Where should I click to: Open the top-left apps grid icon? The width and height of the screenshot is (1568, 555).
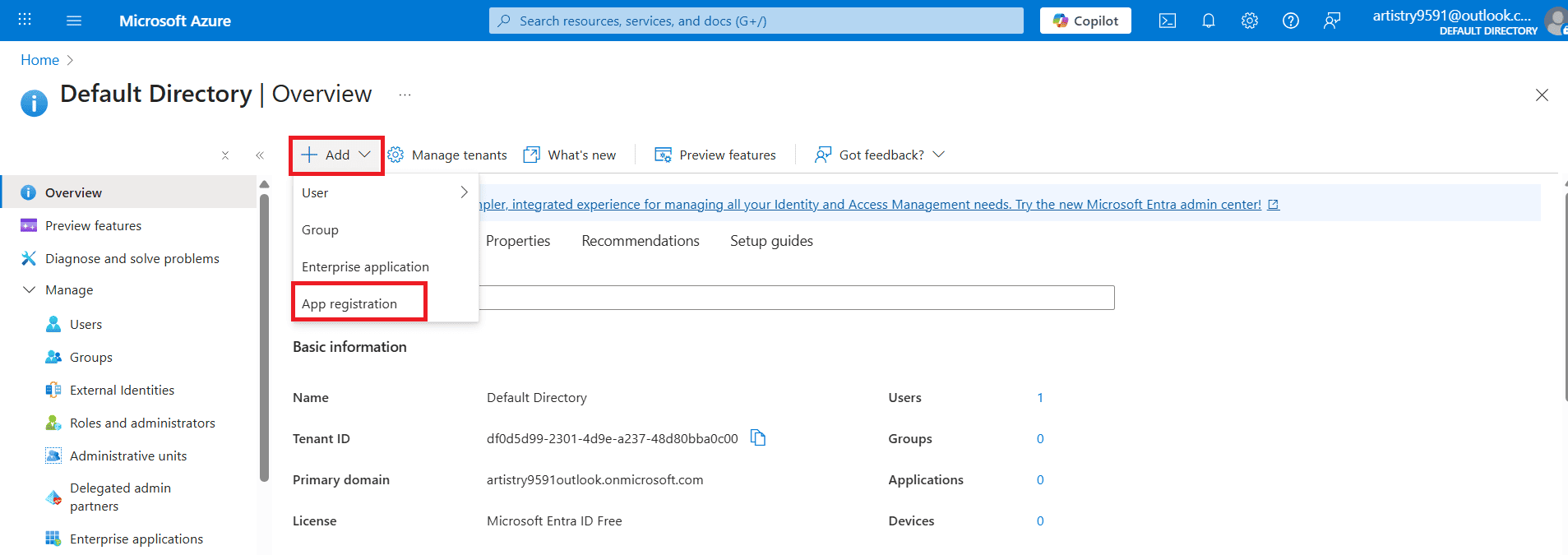point(25,21)
